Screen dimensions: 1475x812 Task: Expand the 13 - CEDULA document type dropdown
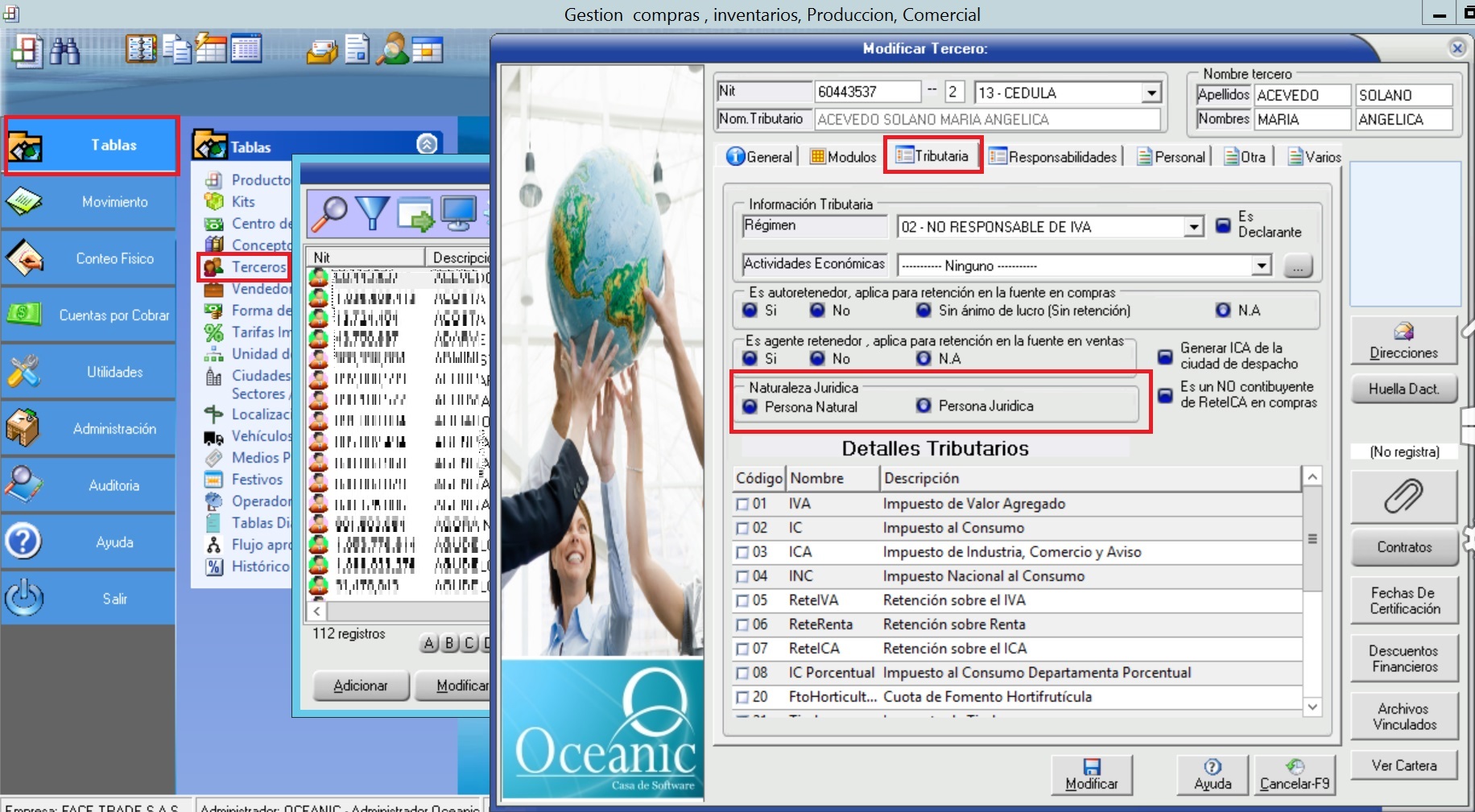click(1152, 93)
